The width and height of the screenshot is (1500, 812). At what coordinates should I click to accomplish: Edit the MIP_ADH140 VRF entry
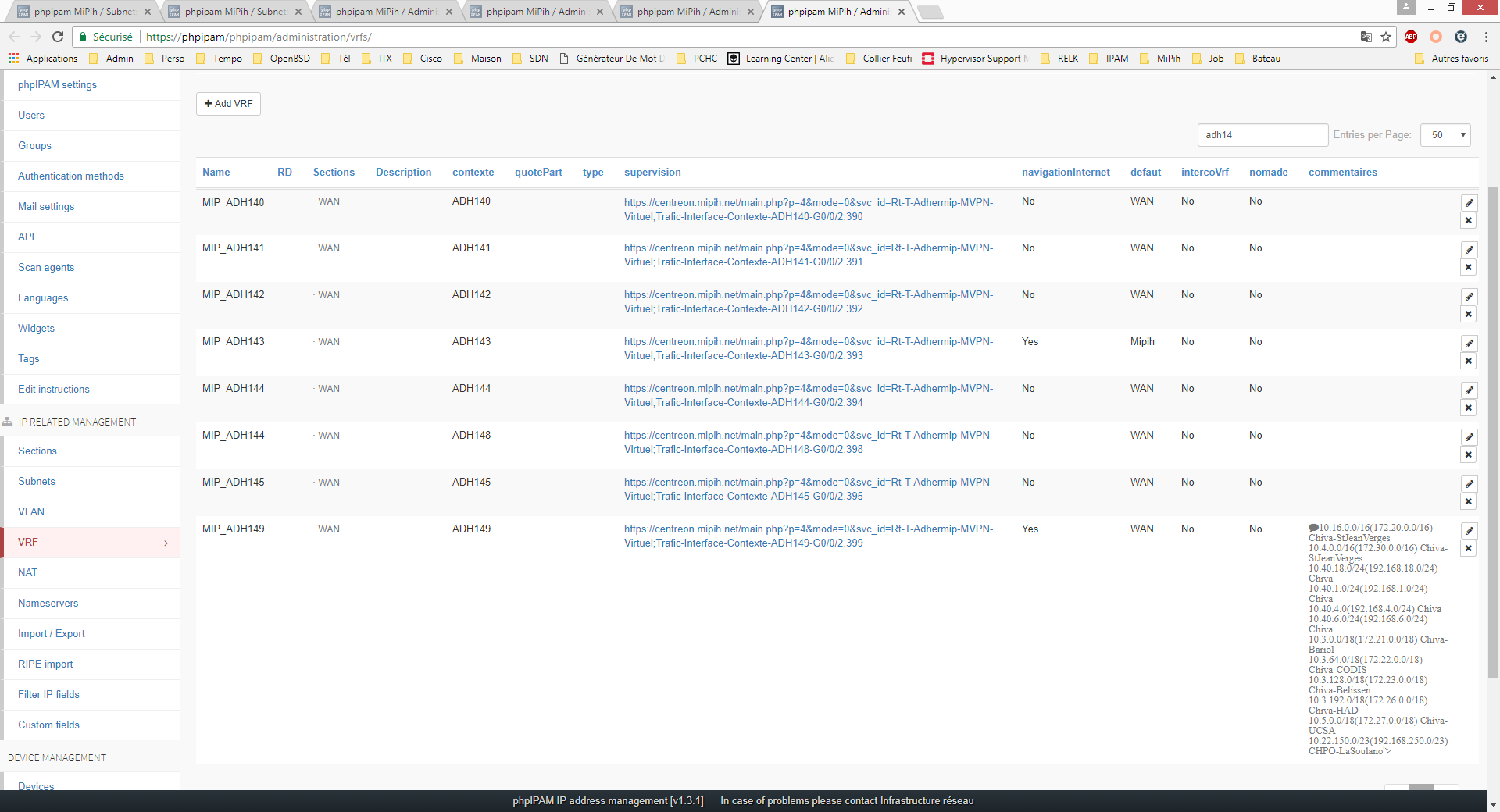[1470, 203]
